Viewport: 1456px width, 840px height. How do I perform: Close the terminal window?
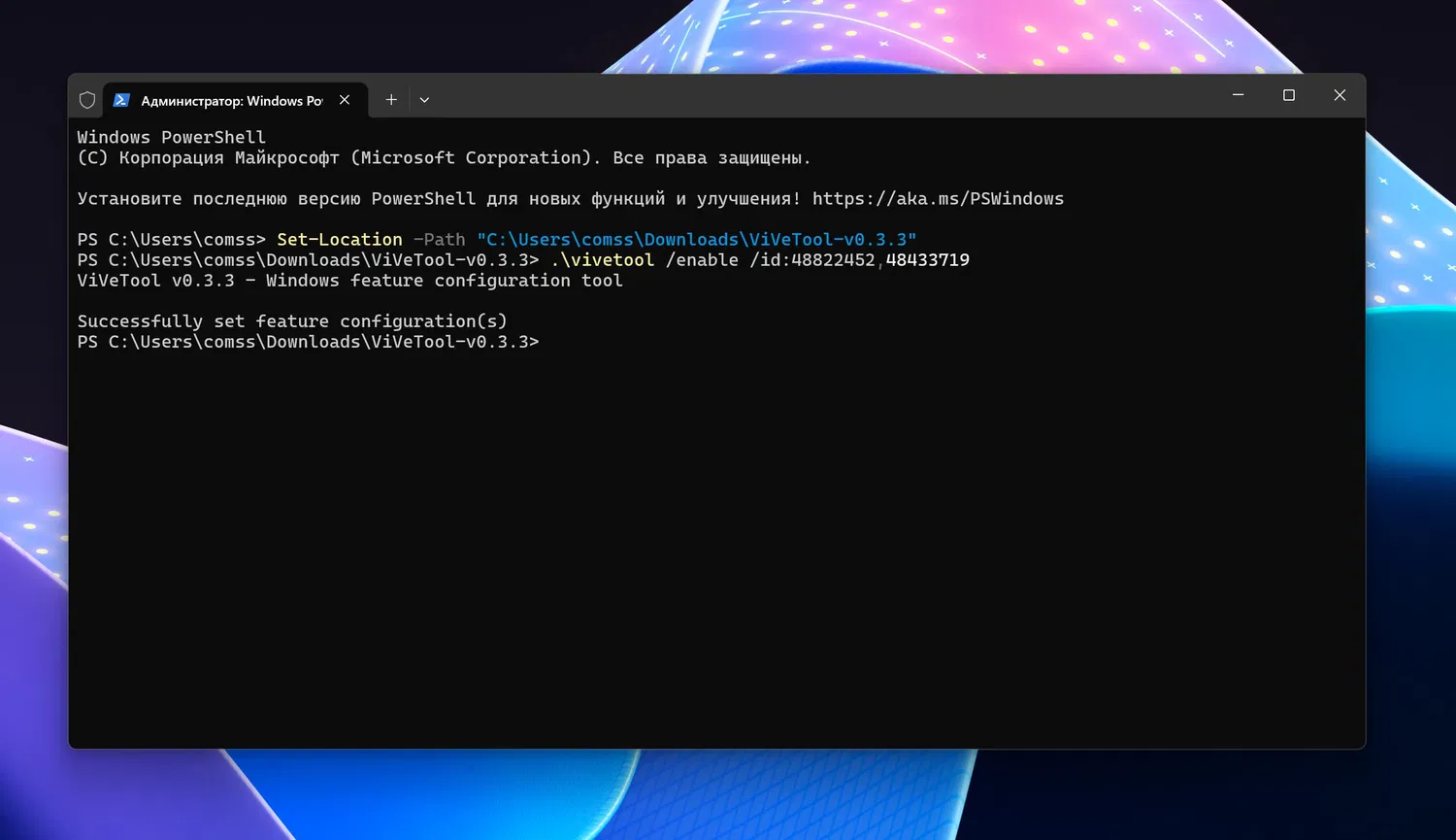[1340, 95]
